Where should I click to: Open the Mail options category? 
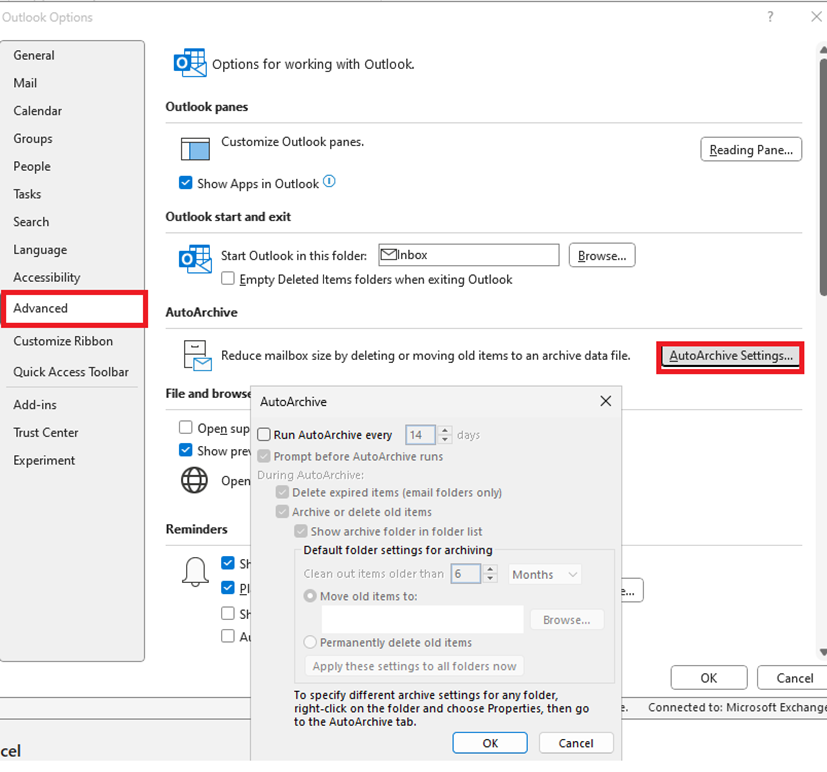(x=25, y=83)
